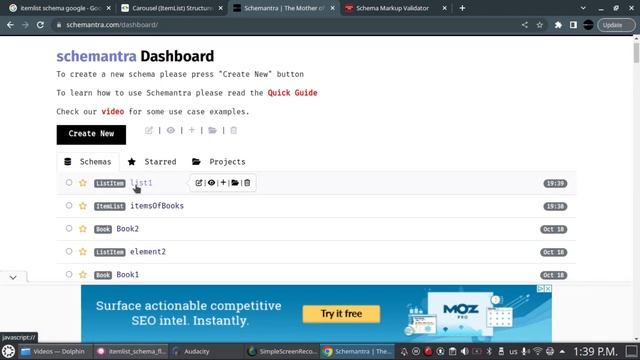
Task: Click the greyed folder icon beside Create New
Action: pos(212,130)
